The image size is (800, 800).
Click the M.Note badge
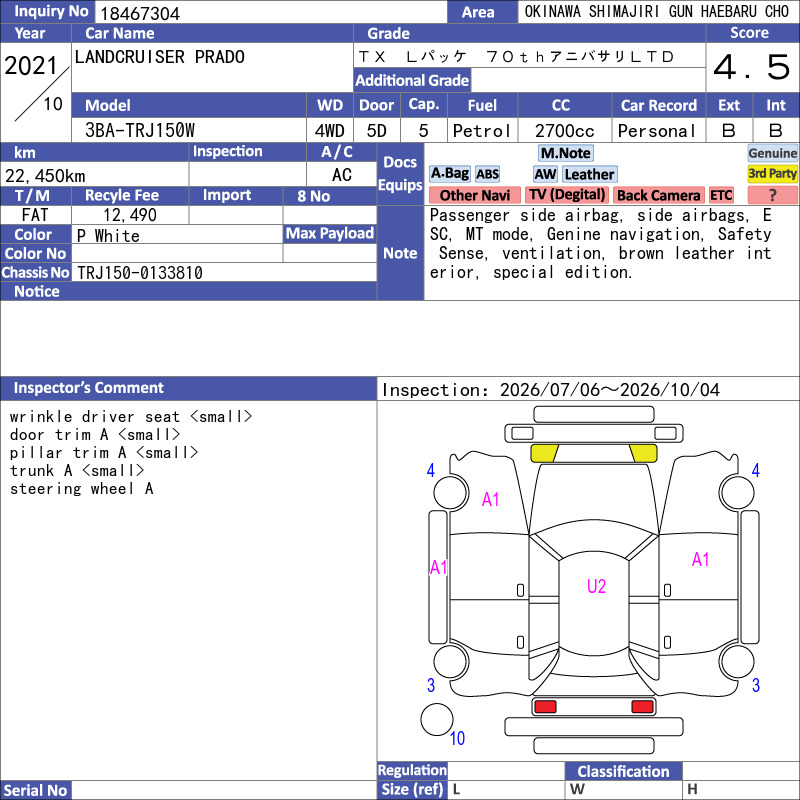[x=566, y=153]
